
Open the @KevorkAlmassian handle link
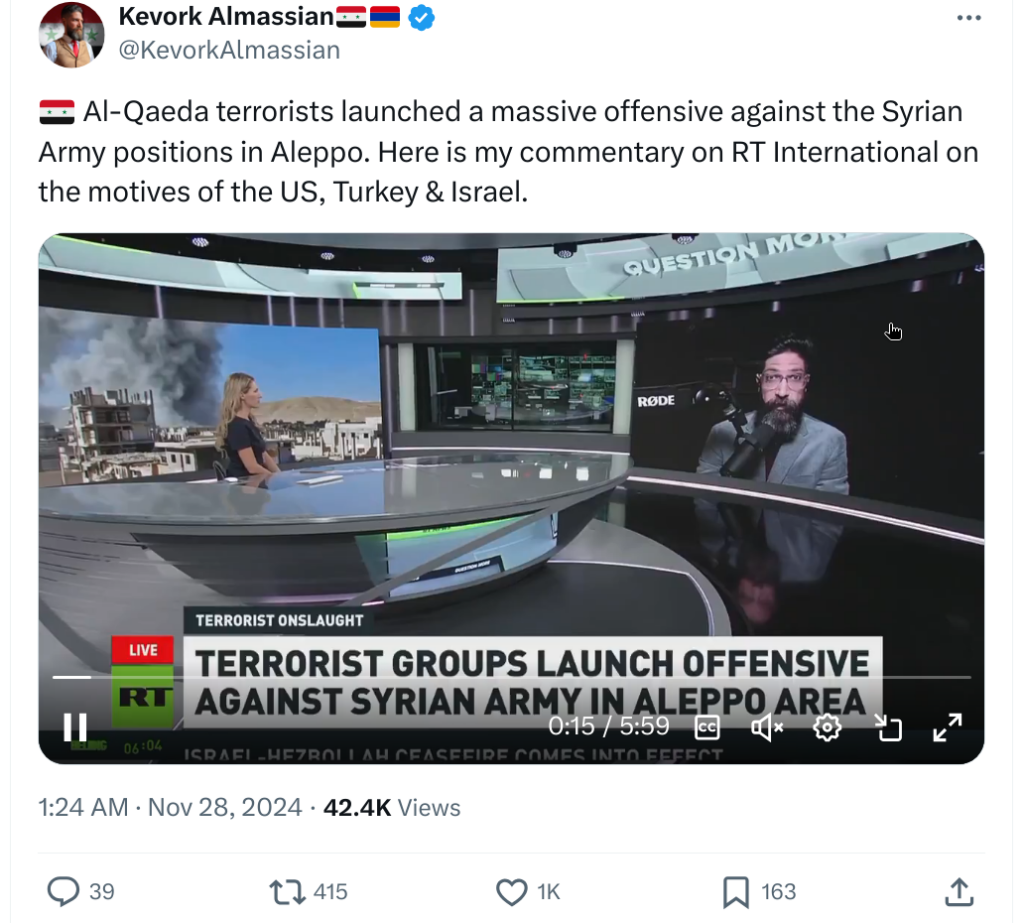[x=229, y=50]
